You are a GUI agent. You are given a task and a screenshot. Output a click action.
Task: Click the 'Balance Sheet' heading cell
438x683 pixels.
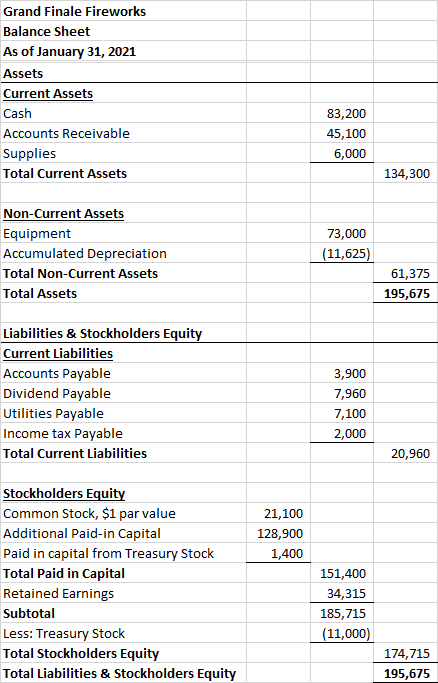coord(123,31)
